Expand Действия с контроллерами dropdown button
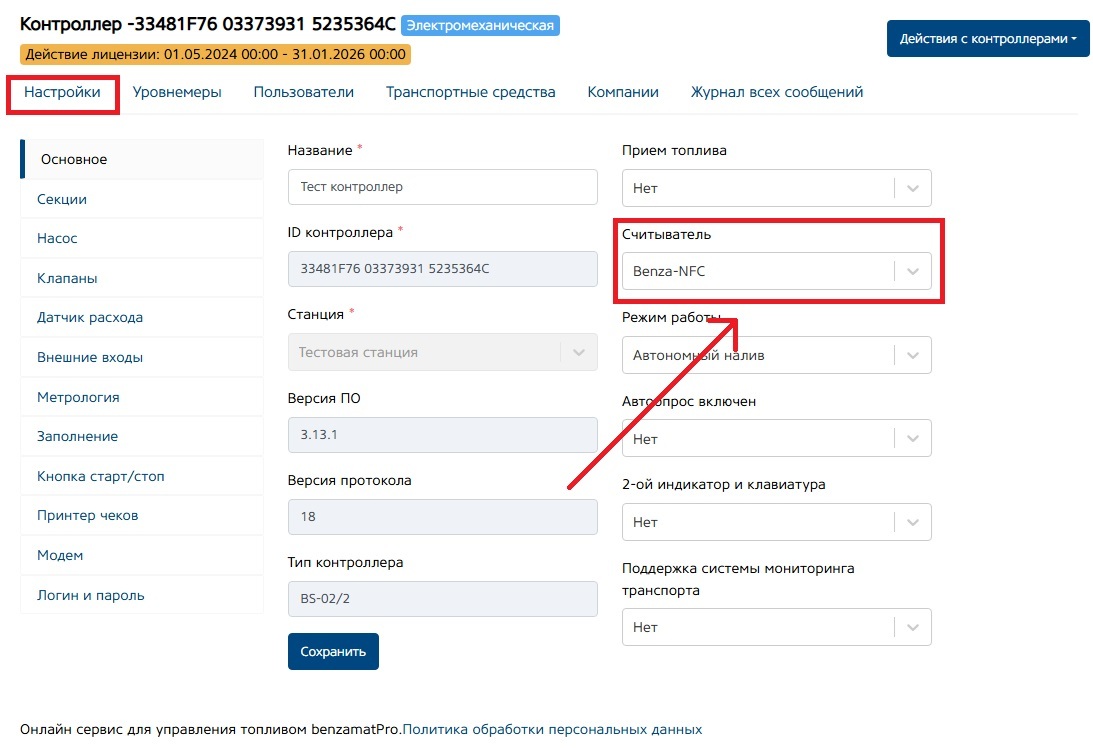The image size is (1093, 748). tap(988, 39)
